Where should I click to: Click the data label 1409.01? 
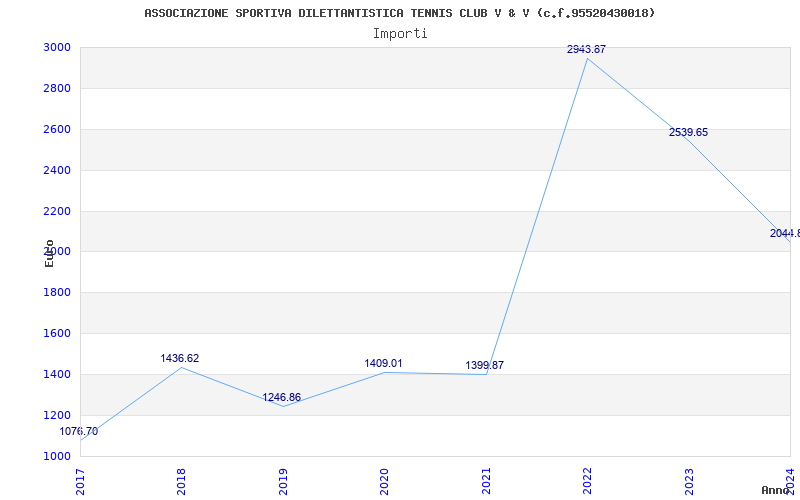[x=383, y=364]
